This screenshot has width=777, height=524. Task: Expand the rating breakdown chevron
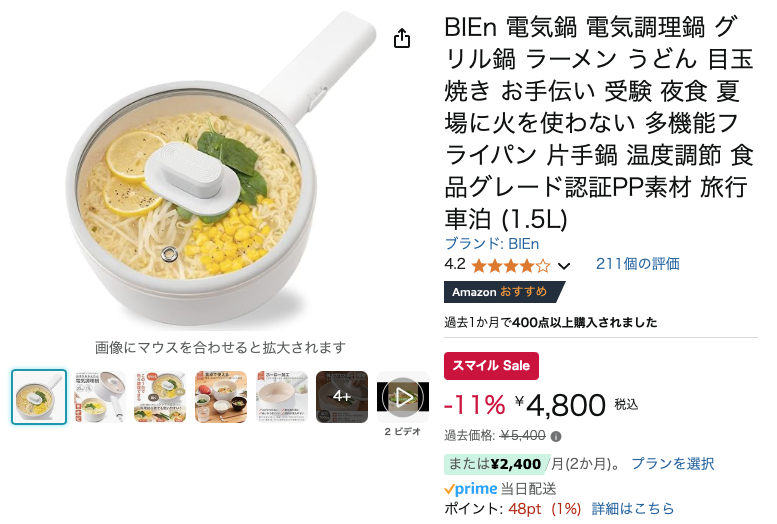point(563,266)
